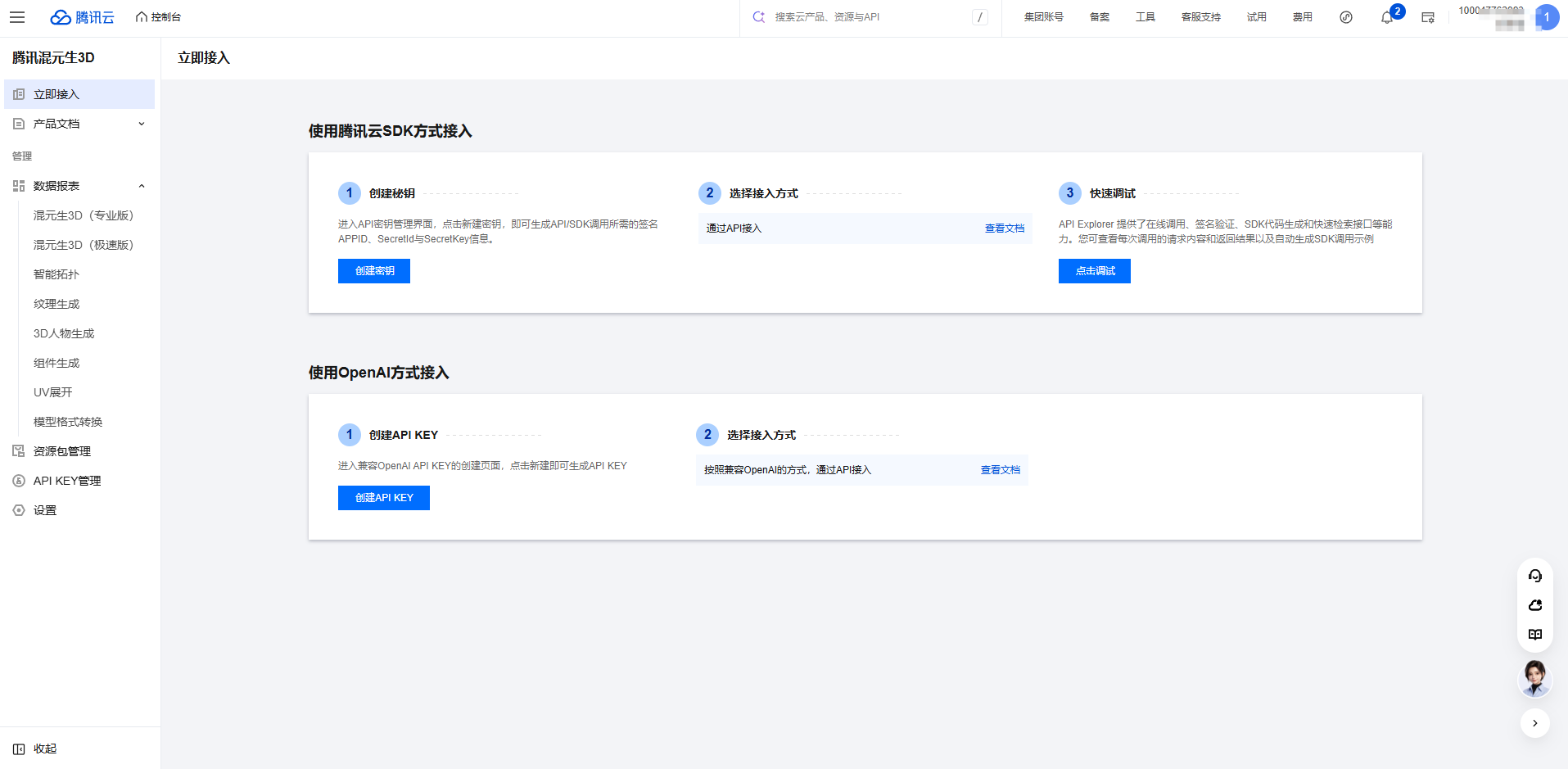Click the 使用腾讯云SDK方式接入 heading

click(x=391, y=131)
